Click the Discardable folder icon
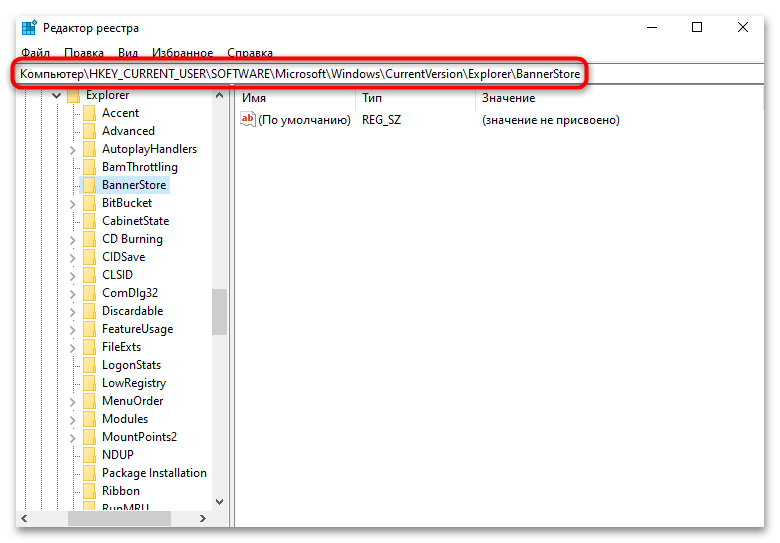This screenshot has height=543, width=780. click(90, 311)
